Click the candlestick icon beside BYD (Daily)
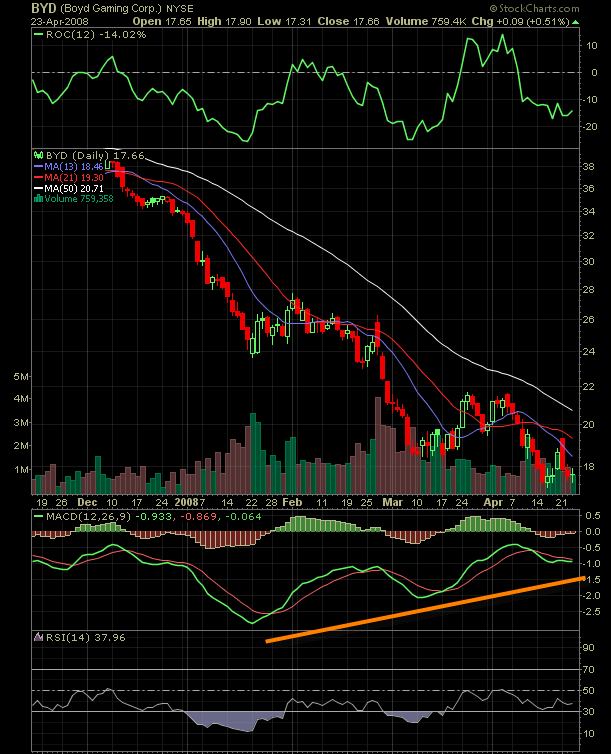 tap(38, 155)
